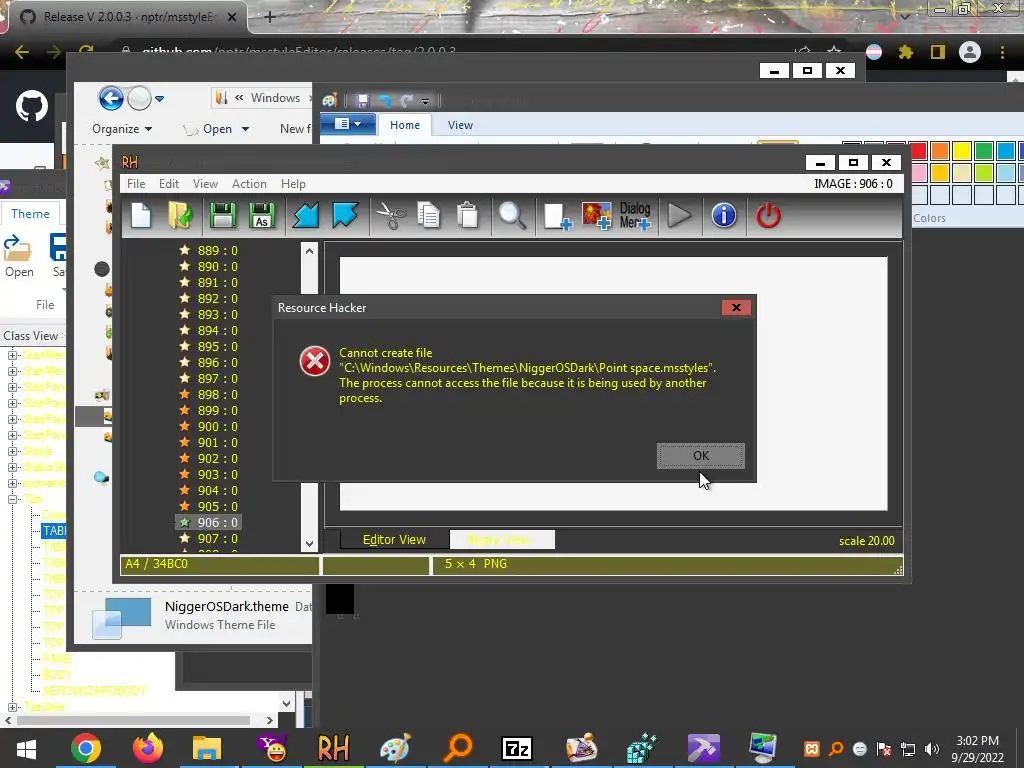Click the red error icon in dialog
1024x768 pixels.
point(315,361)
